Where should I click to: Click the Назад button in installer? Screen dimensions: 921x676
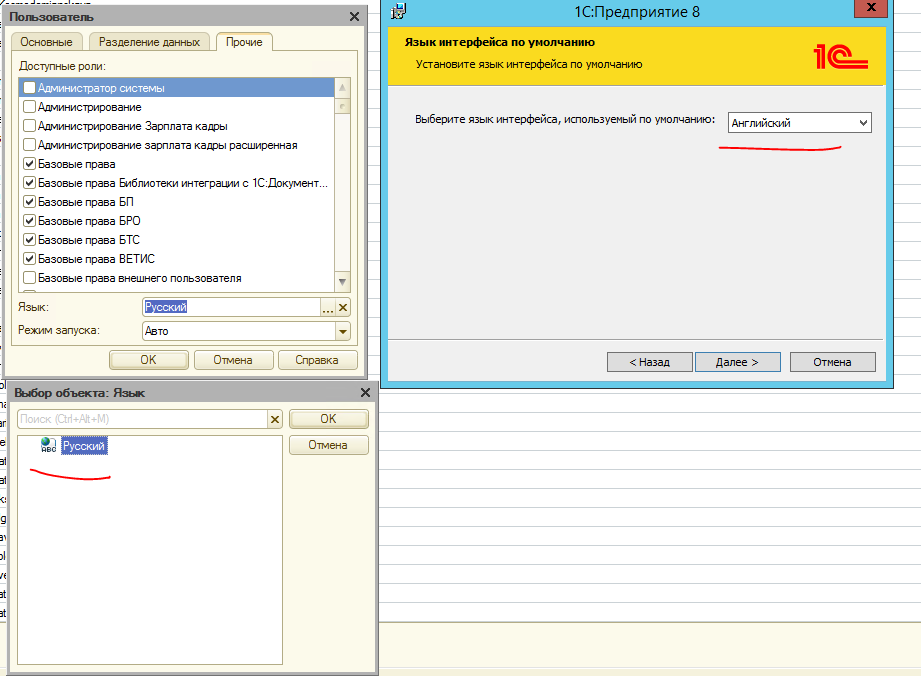tap(650, 362)
